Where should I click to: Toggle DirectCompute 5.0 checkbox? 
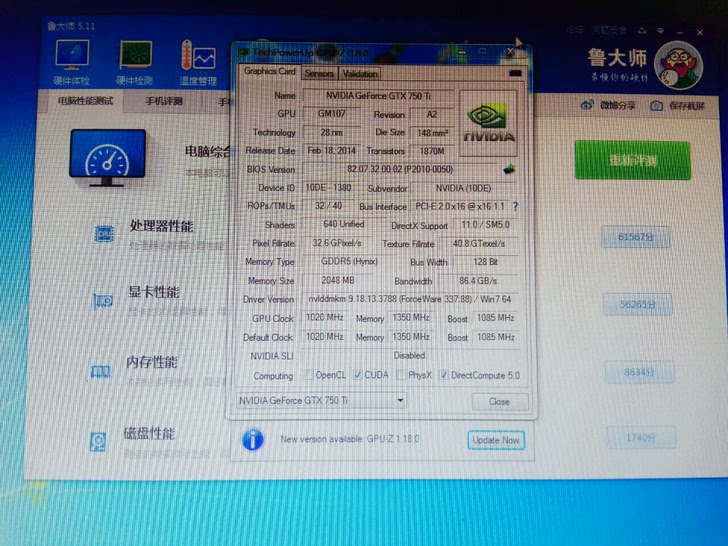point(444,375)
